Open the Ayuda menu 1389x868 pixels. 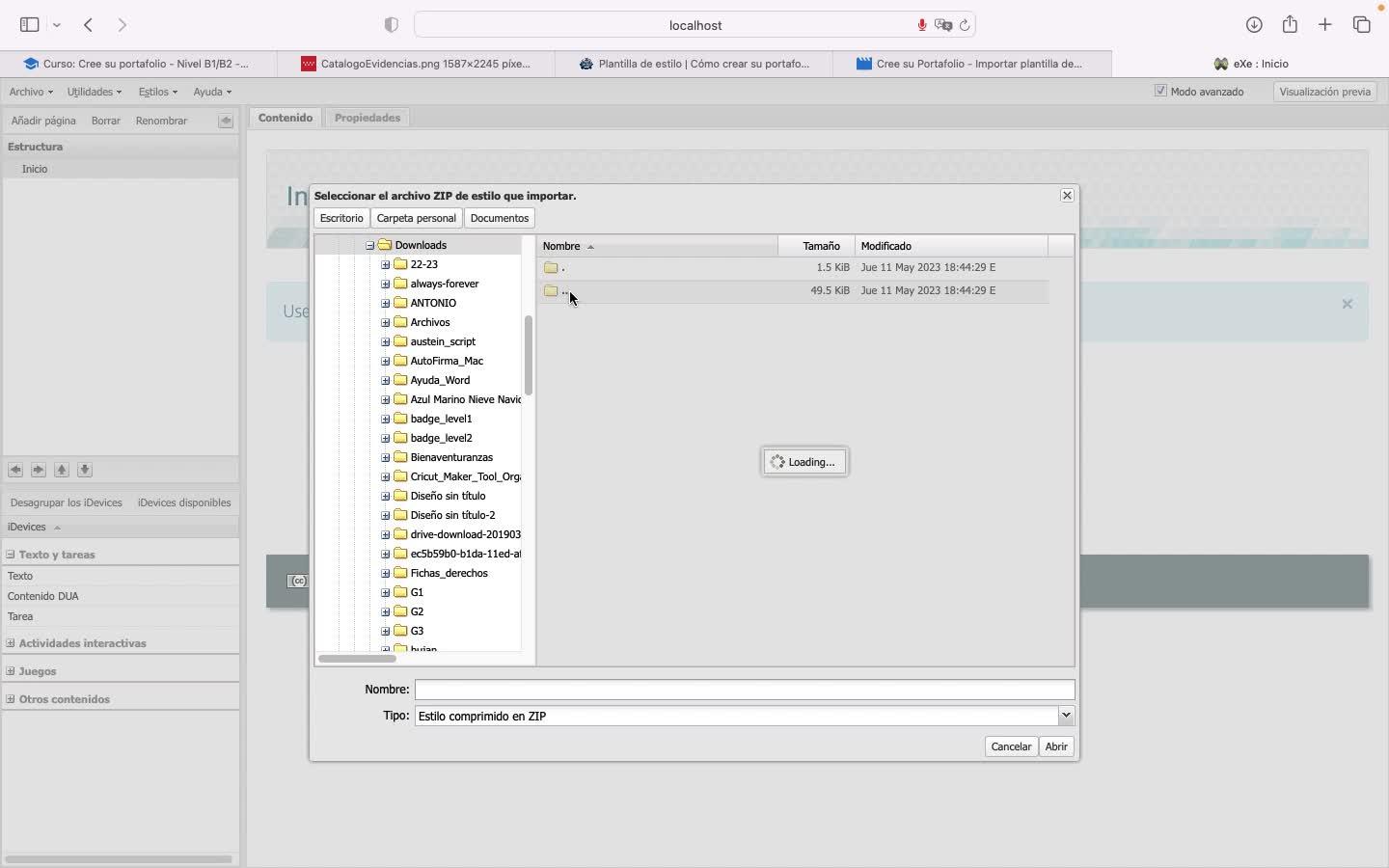tap(212, 92)
